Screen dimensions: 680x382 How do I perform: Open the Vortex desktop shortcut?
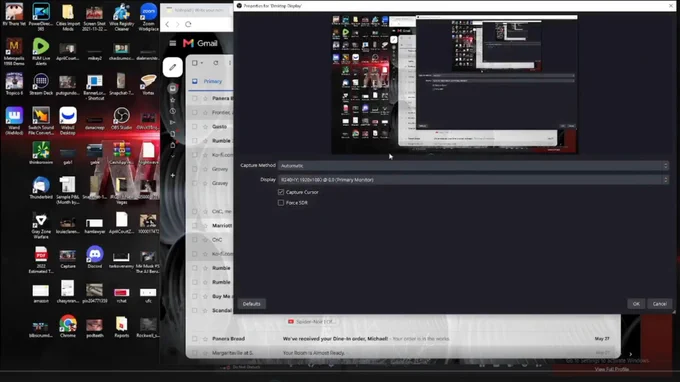pos(148,84)
